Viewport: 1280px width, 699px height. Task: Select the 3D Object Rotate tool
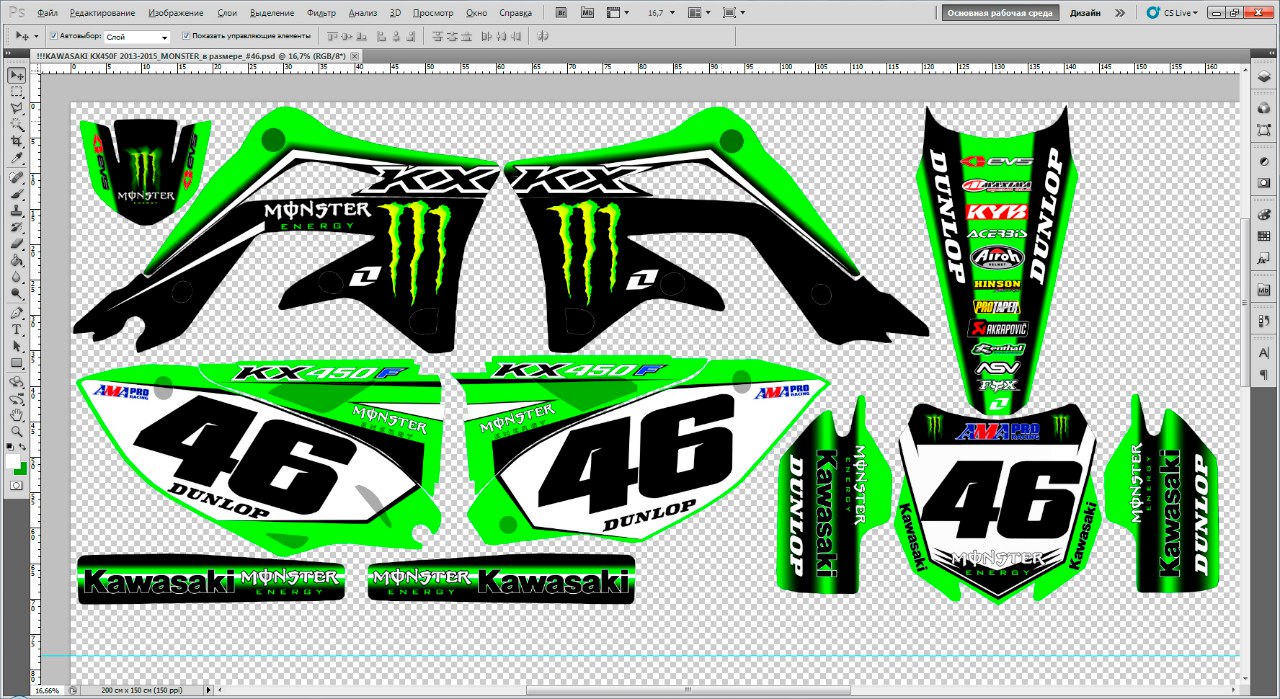coord(17,381)
